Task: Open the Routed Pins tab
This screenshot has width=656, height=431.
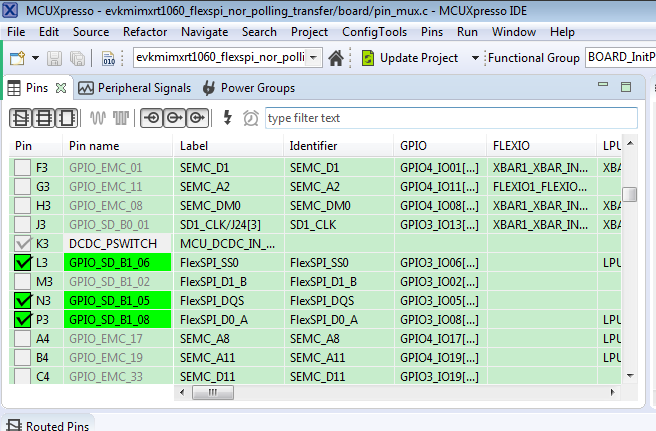Action: (x=48, y=425)
